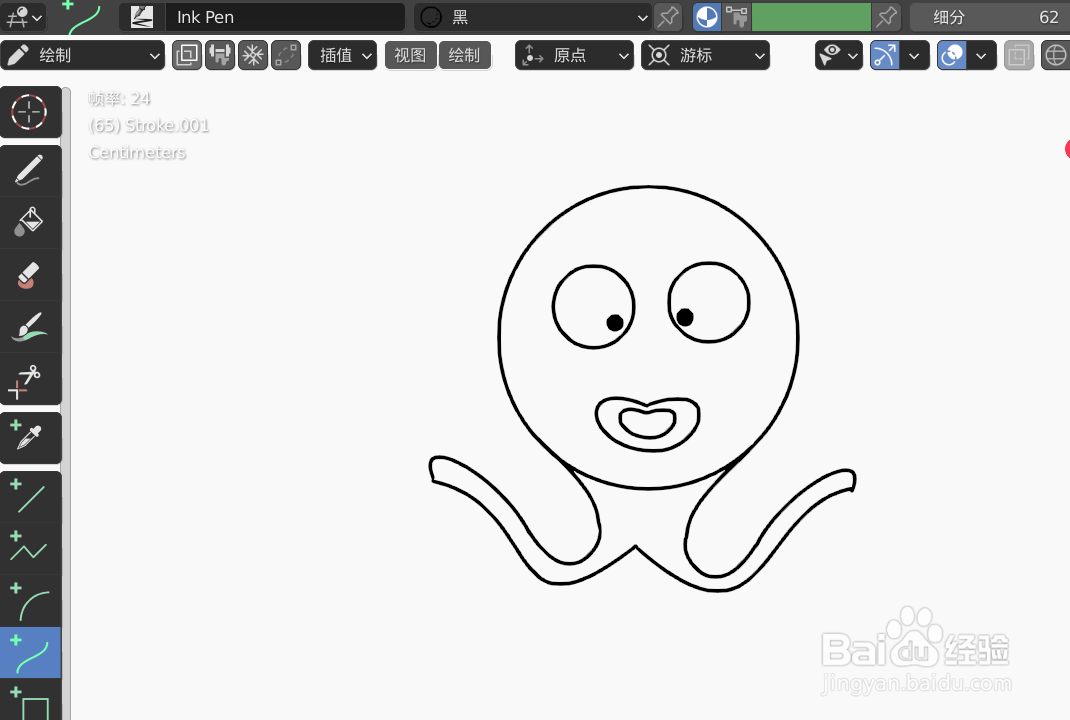
Task: Toggle the dashed curve icon
Action: pyautogui.click(x=287, y=55)
